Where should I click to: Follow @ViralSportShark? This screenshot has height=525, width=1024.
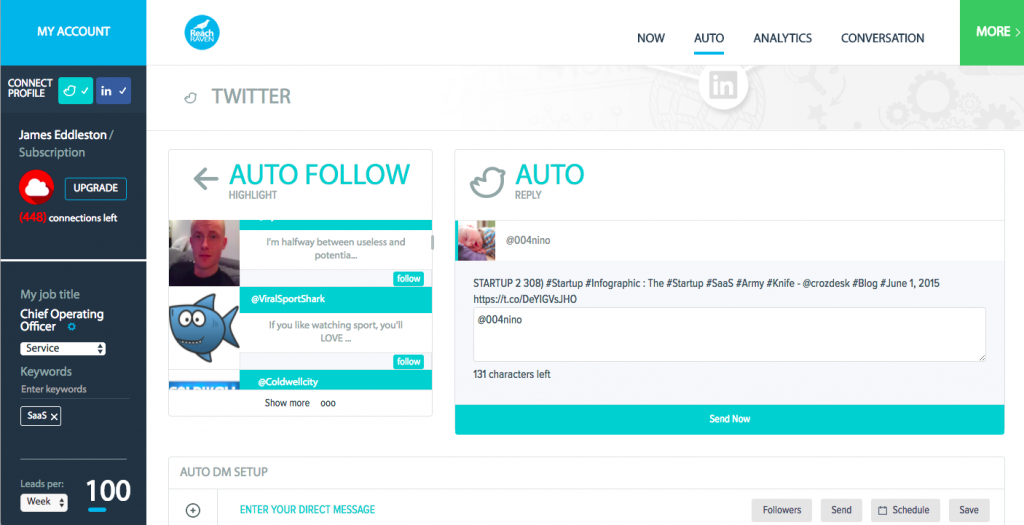coord(409,362)
